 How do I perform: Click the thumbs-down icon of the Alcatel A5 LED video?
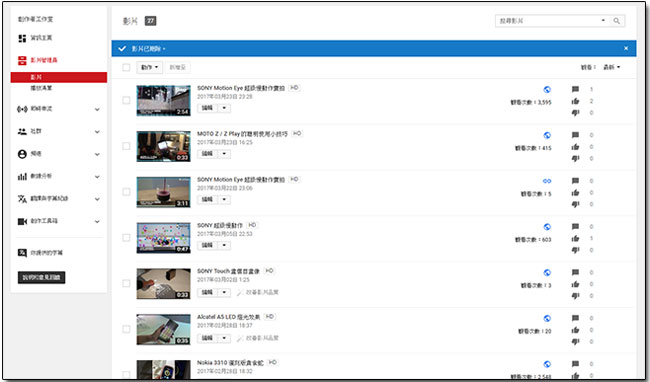point(575,341)
